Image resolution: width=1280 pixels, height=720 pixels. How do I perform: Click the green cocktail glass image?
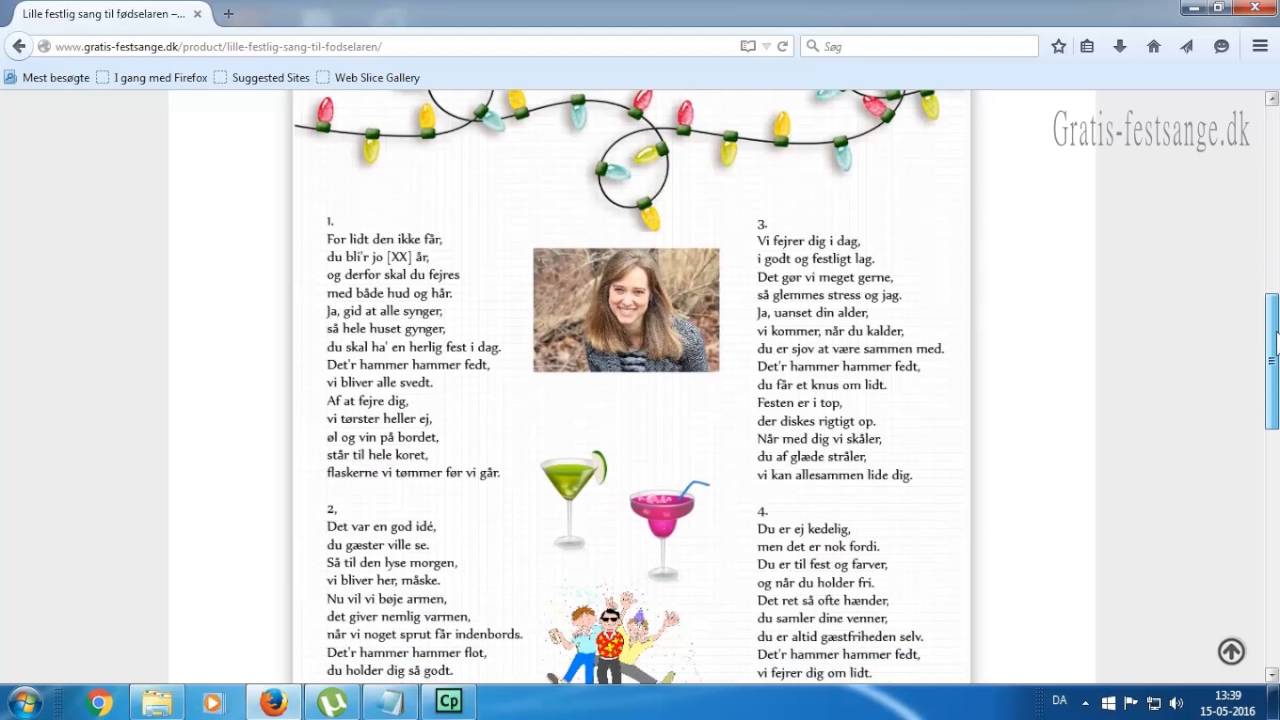574,499
